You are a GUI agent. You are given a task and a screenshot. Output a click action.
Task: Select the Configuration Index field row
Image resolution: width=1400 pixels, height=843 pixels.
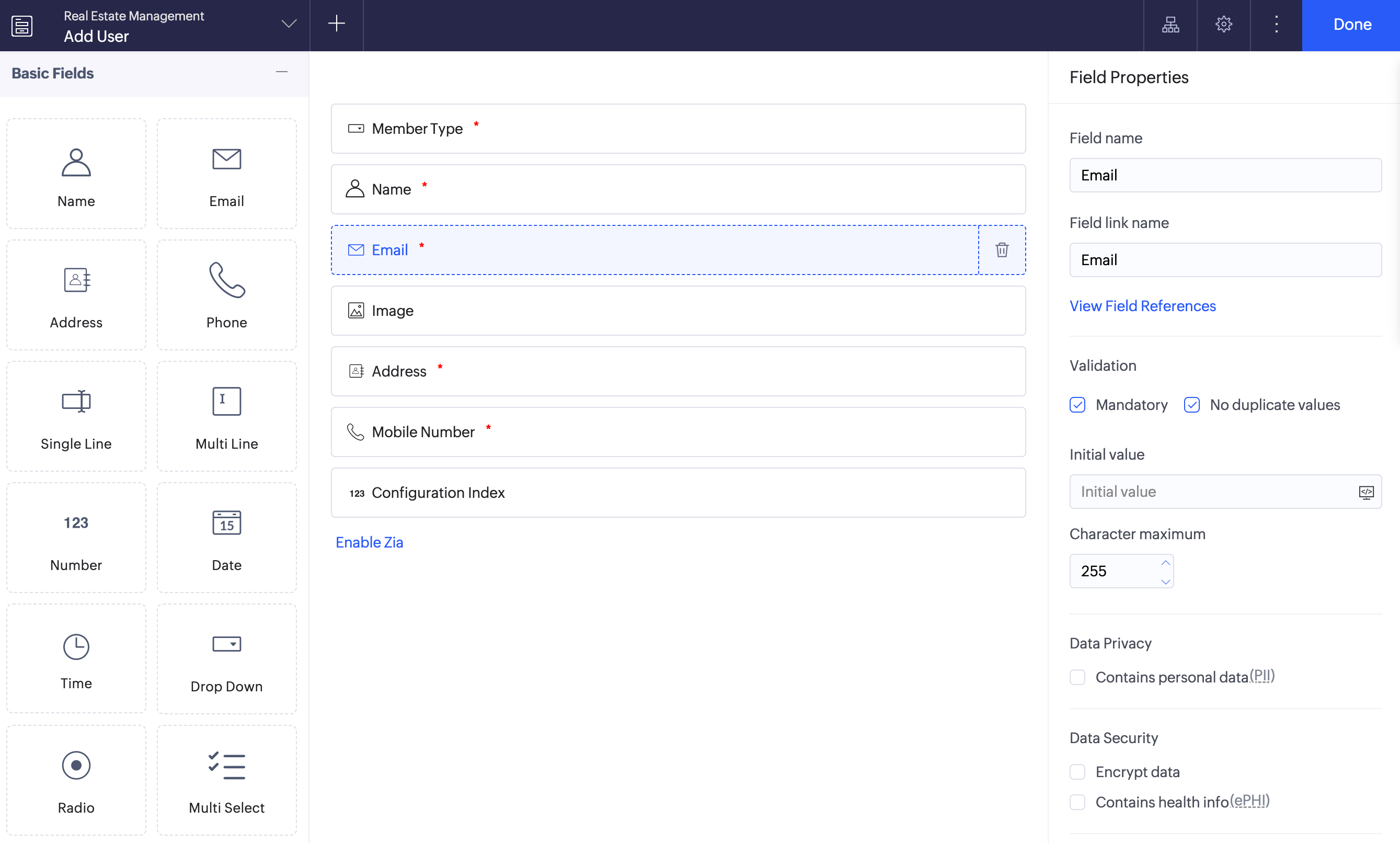click(x=678, y=493)
